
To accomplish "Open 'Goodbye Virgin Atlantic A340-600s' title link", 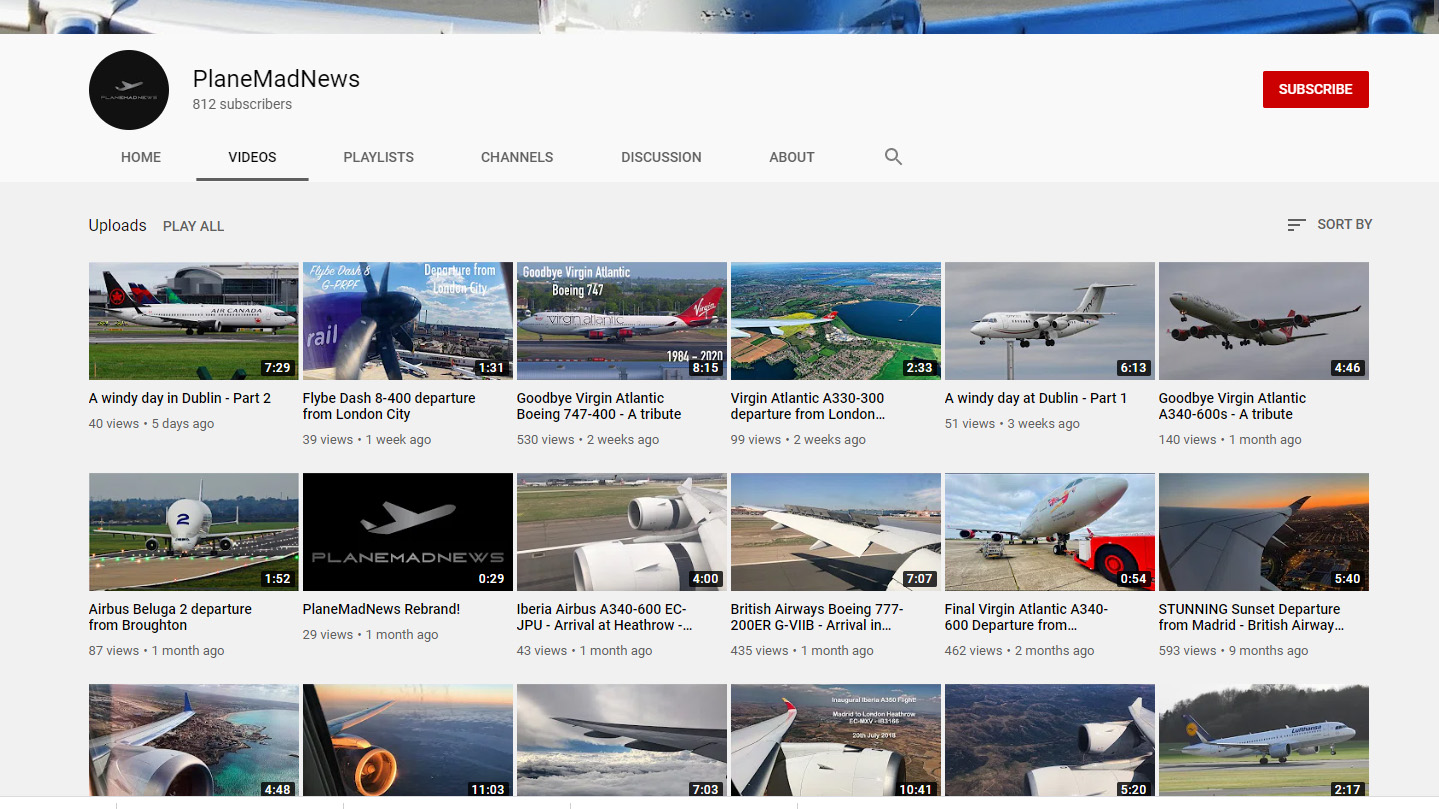I will (1232, 406).
